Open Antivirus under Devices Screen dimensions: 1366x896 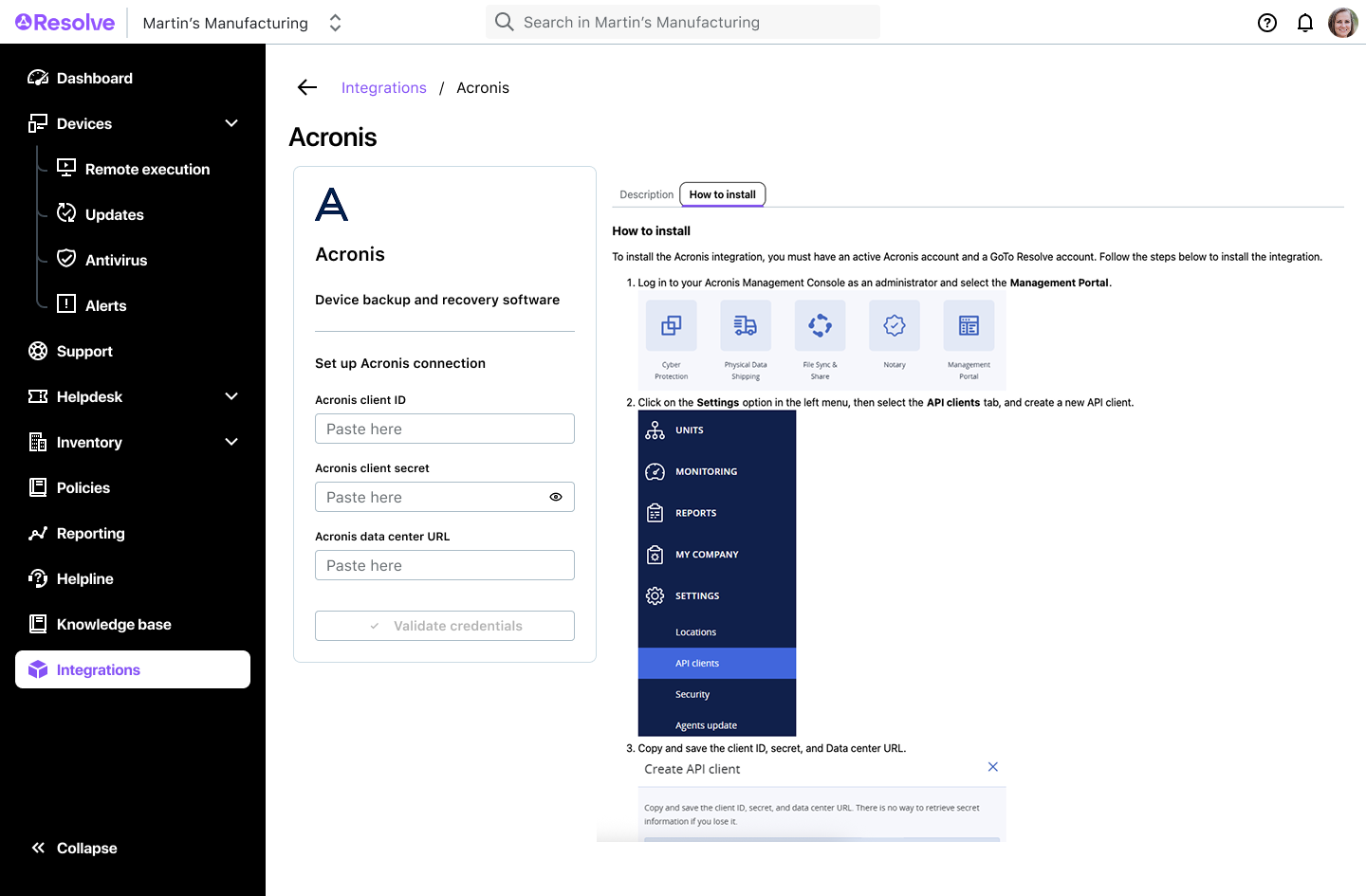click(x=116, y=260)
